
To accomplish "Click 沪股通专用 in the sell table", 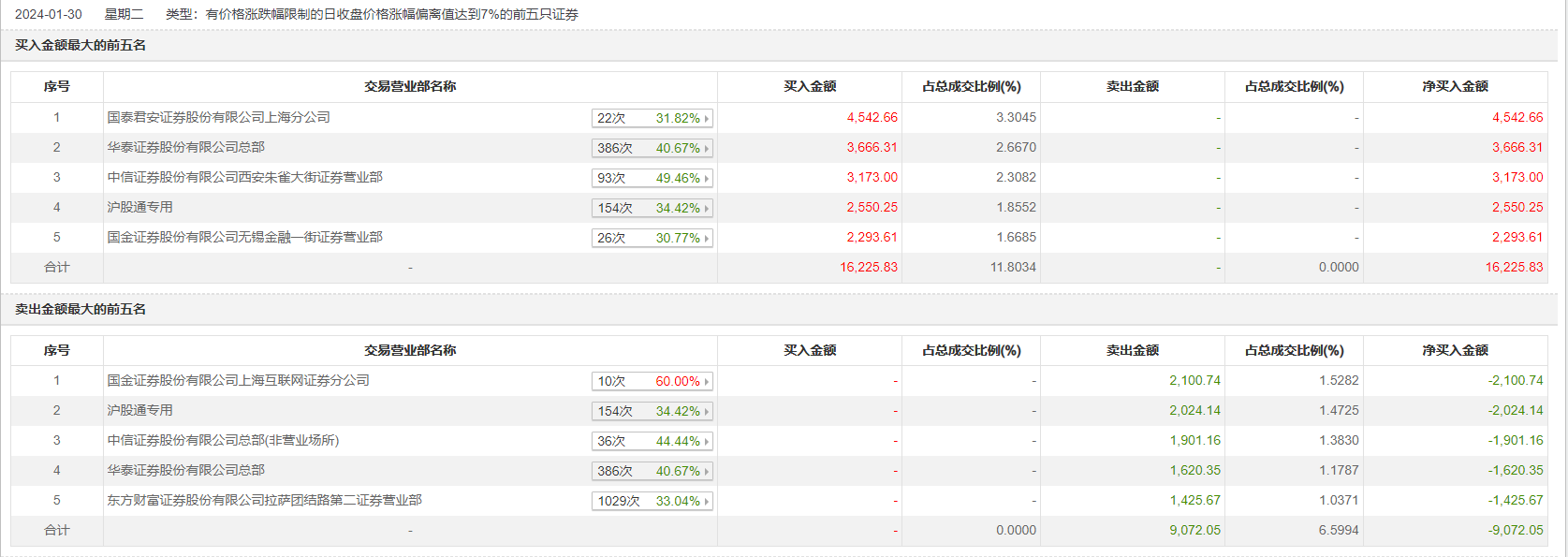I will pyautogui.click(x=139, y=410).
